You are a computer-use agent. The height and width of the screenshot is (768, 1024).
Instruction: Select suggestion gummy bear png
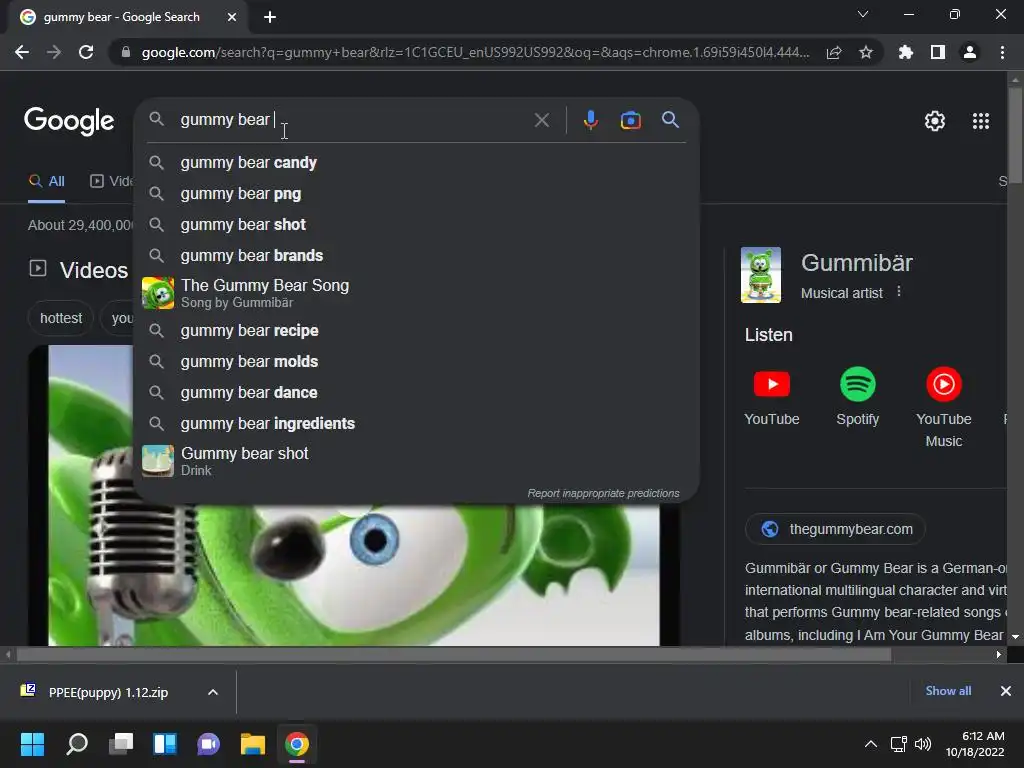[x=416, y=194]
